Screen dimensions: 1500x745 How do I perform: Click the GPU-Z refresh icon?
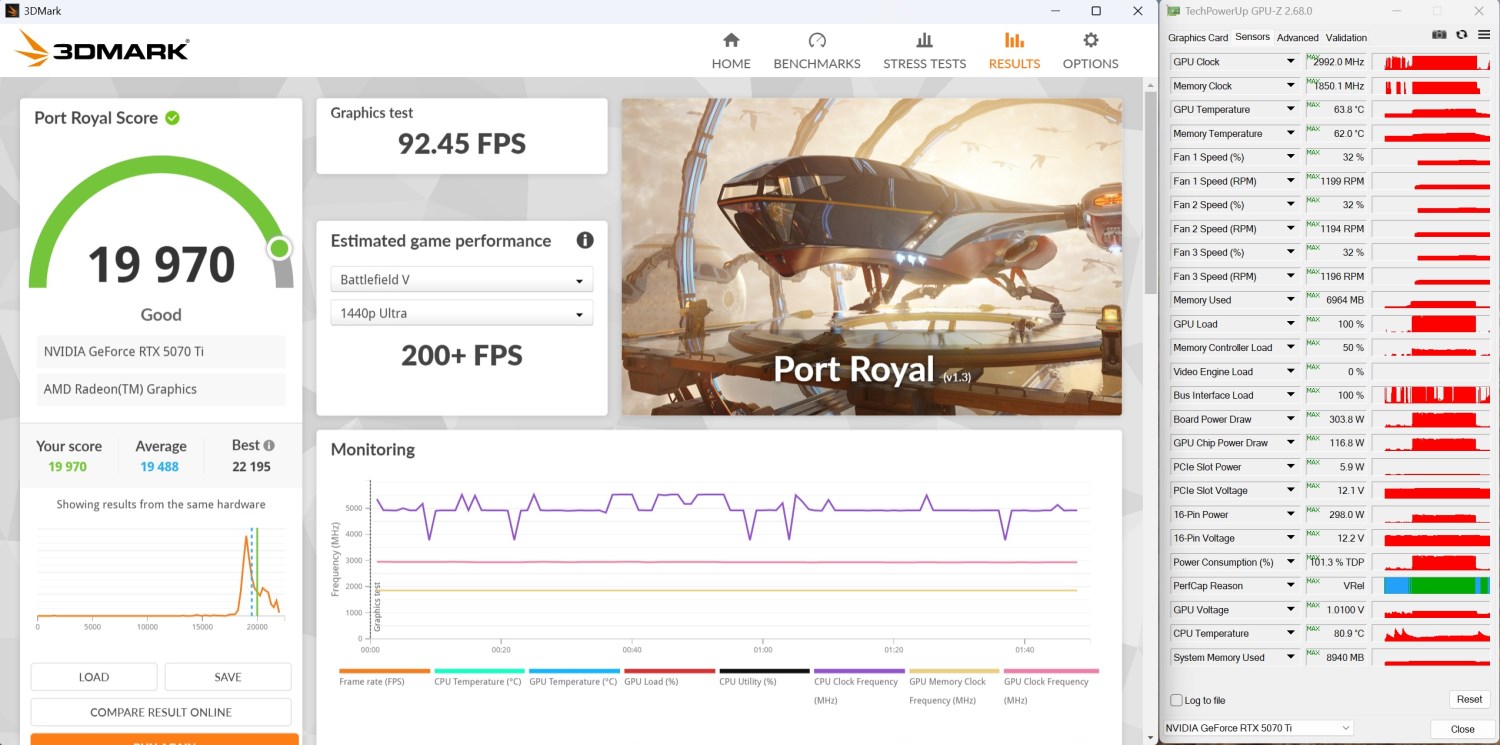pos(1461,35)
